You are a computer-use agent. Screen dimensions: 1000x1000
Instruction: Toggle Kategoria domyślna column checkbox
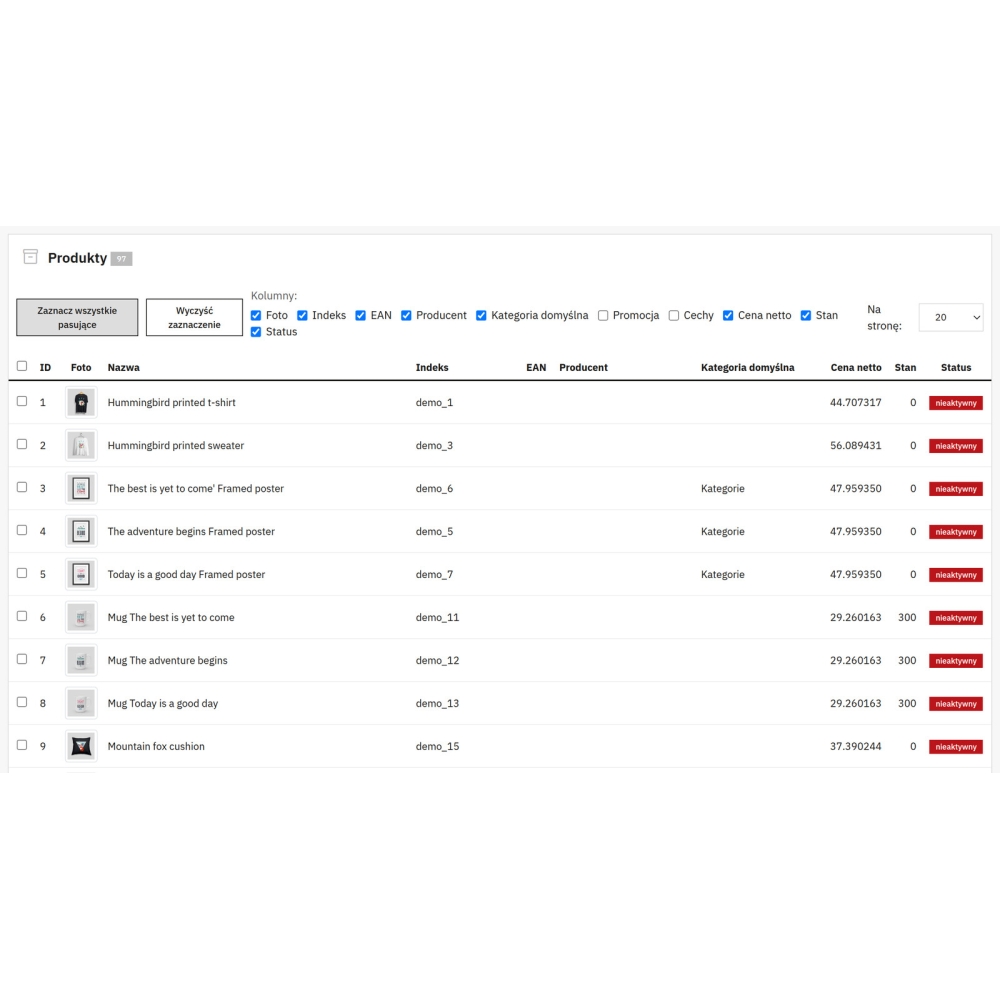(481, 316)
